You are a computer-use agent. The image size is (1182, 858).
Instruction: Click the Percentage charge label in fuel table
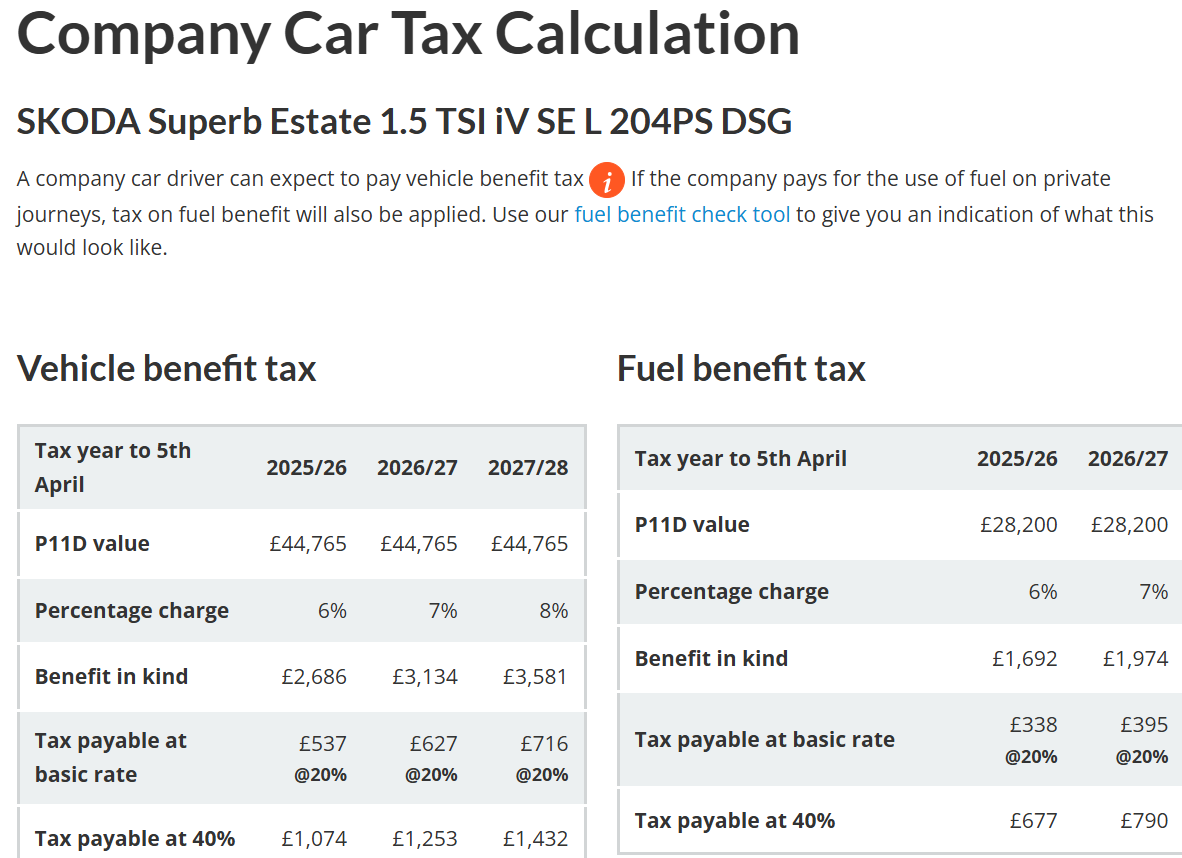point(731,592)
